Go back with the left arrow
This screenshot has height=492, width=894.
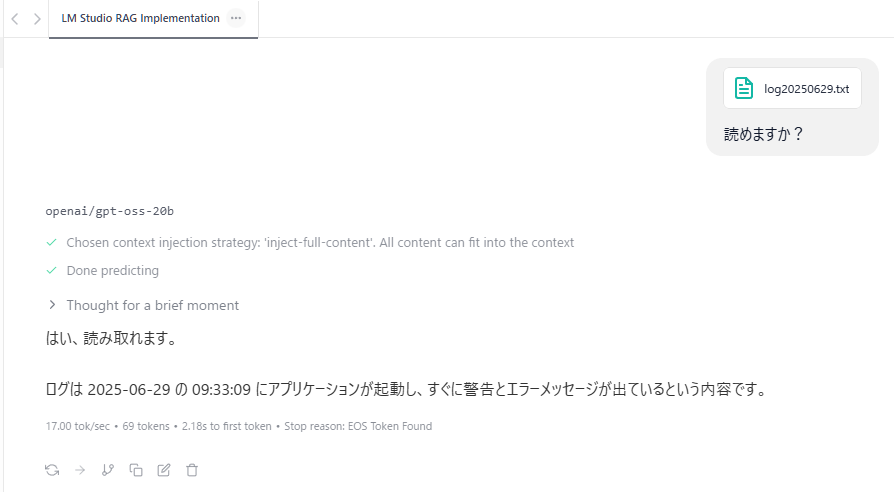[15, 19]
